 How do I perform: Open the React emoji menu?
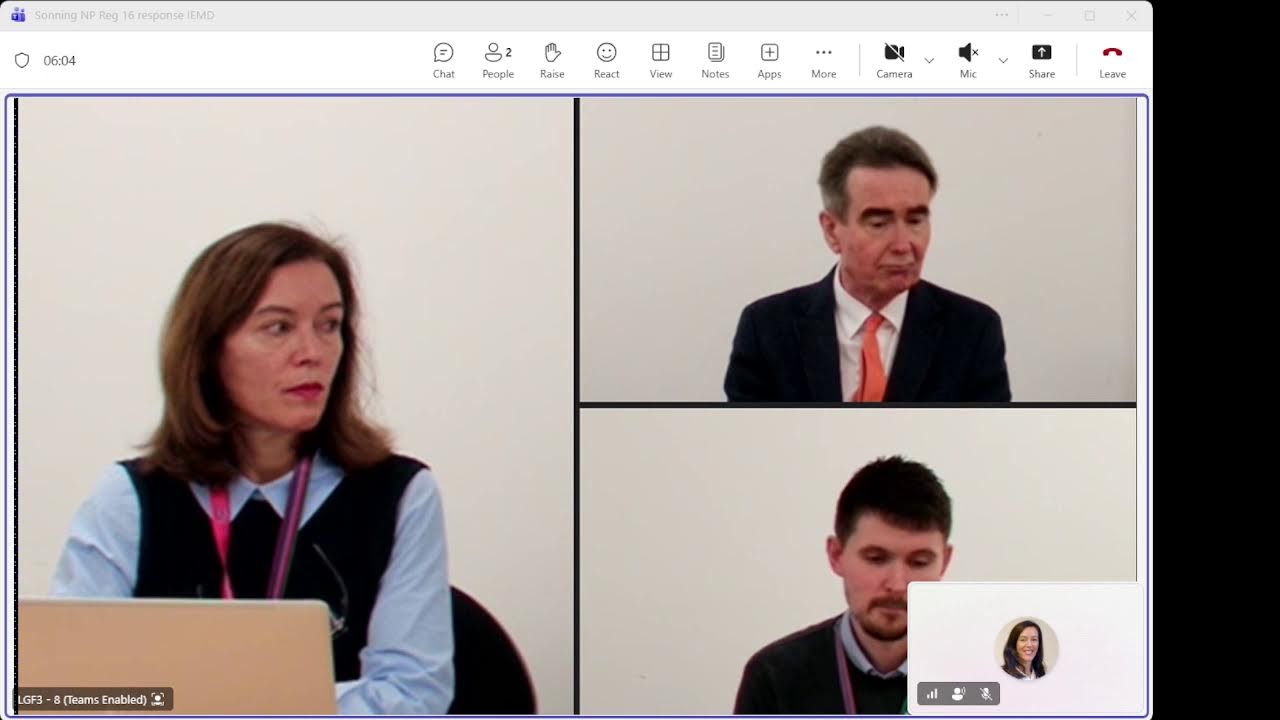click(606, 60)
